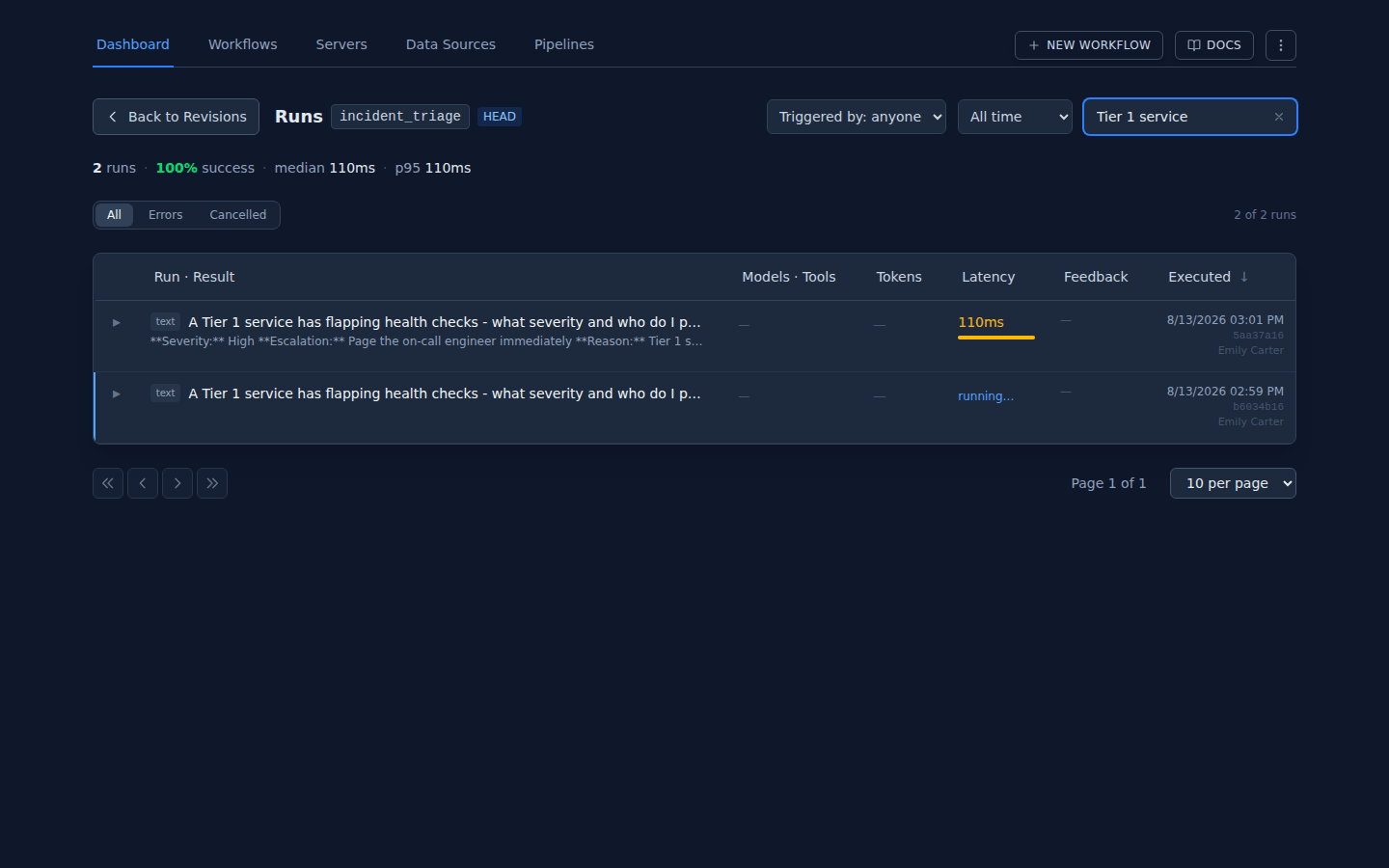
Task: Go to the next page of runs
Action: 177,483
